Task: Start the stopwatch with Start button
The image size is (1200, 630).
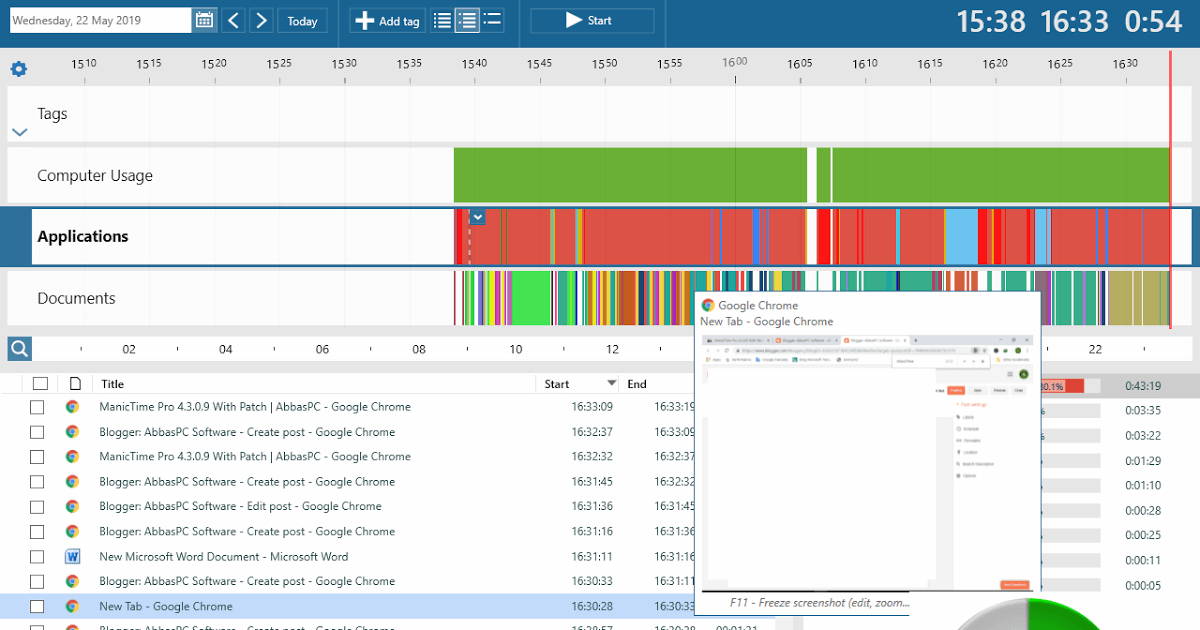Action: (x=592, y=20)
